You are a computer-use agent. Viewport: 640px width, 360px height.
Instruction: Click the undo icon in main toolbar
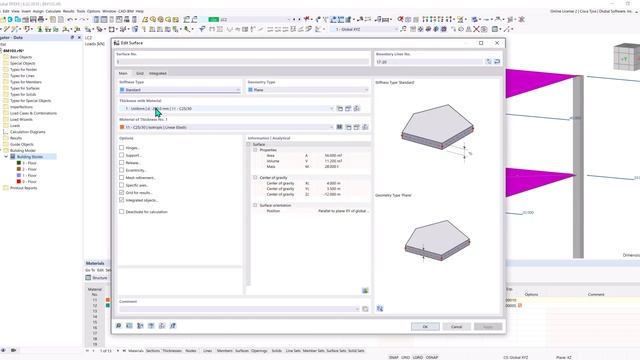pos(71,19)
